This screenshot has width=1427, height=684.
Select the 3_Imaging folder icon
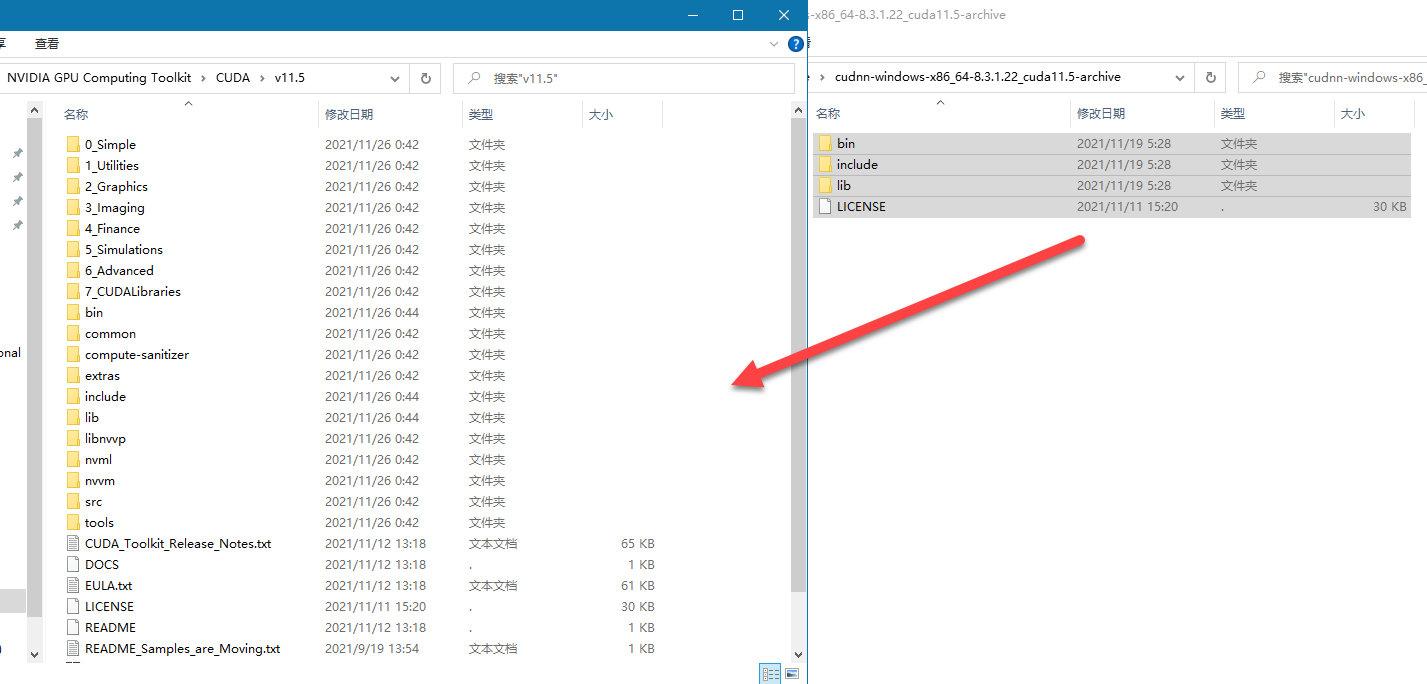(72, 207)
